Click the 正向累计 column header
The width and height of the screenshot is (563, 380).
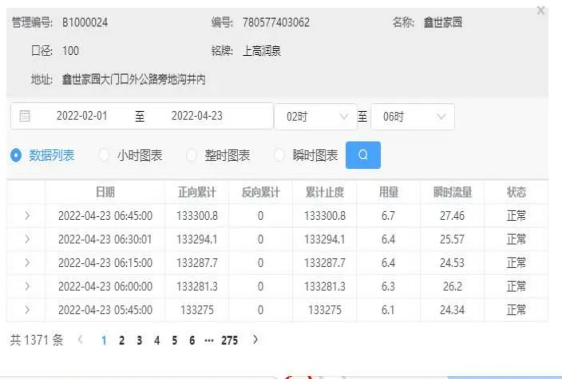197,192
